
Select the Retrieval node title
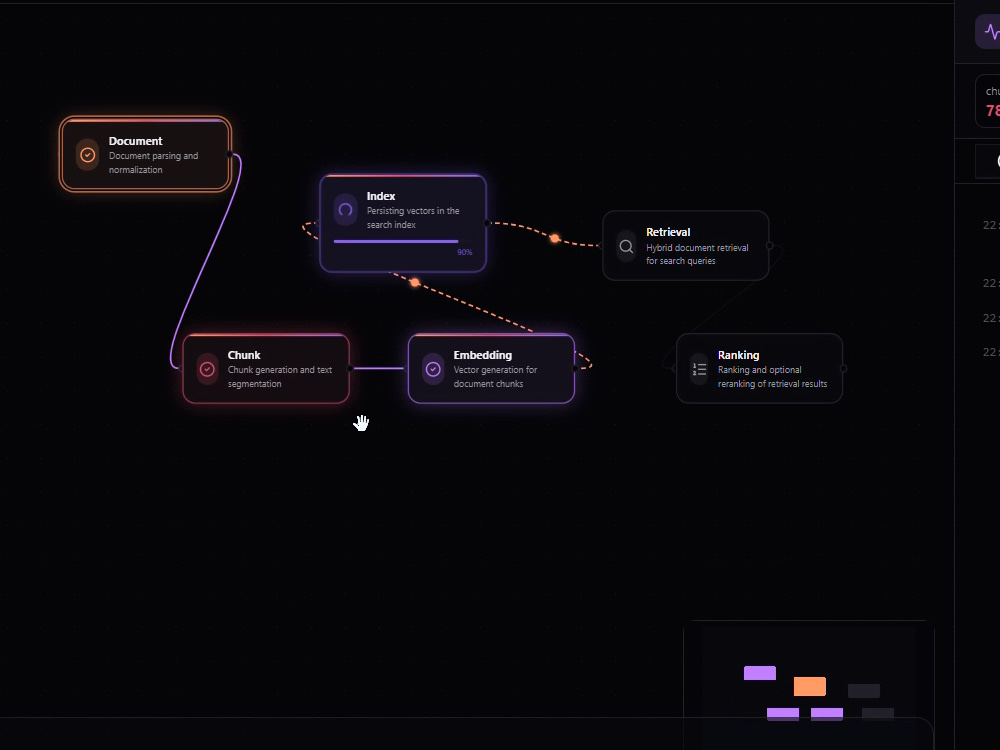[x=668, y=232]
